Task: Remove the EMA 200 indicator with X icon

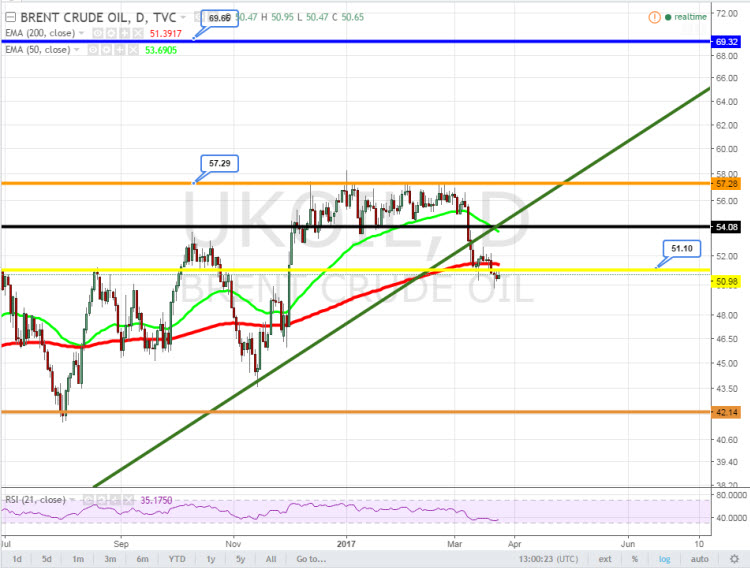Action: point(138,33)
